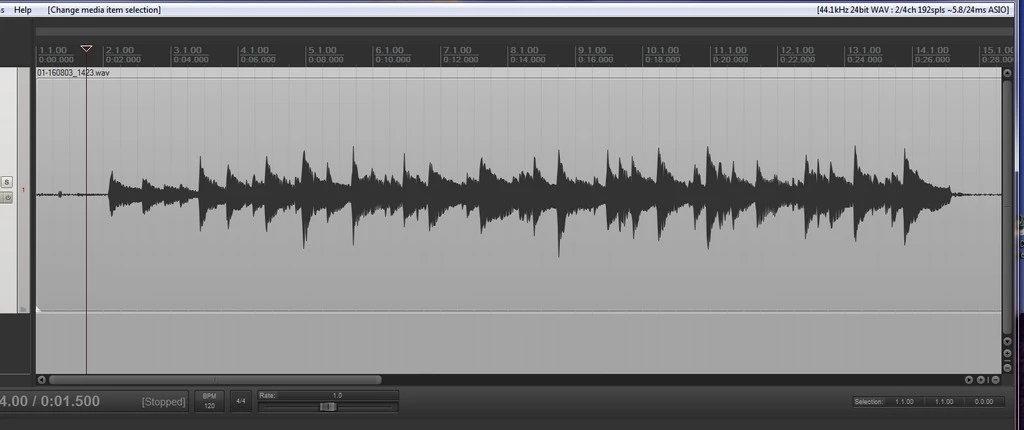
Task: Zoom out horizontally with minus icon
Action: click(x=993, y=380)
